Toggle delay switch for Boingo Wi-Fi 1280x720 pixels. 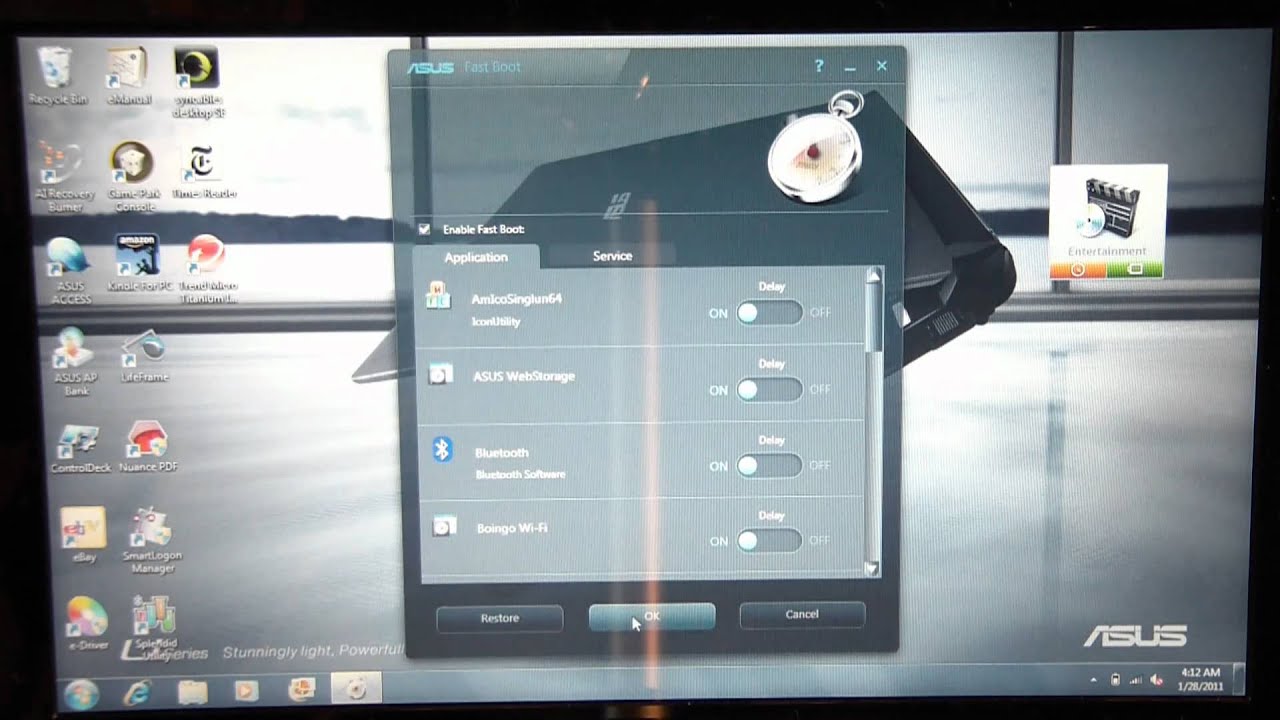point(769,541)
